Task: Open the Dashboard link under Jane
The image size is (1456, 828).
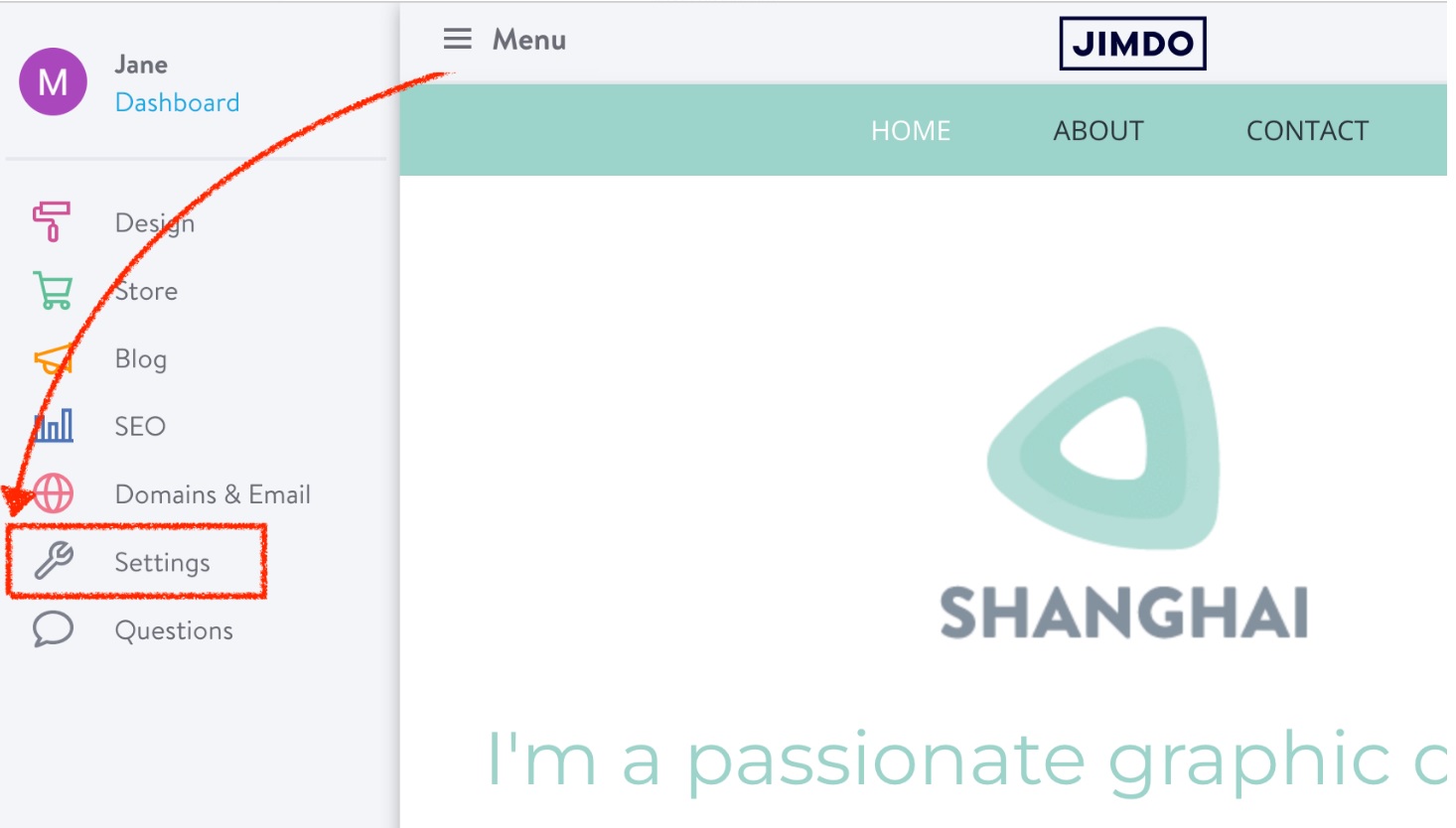Action: tap(177, 102)
